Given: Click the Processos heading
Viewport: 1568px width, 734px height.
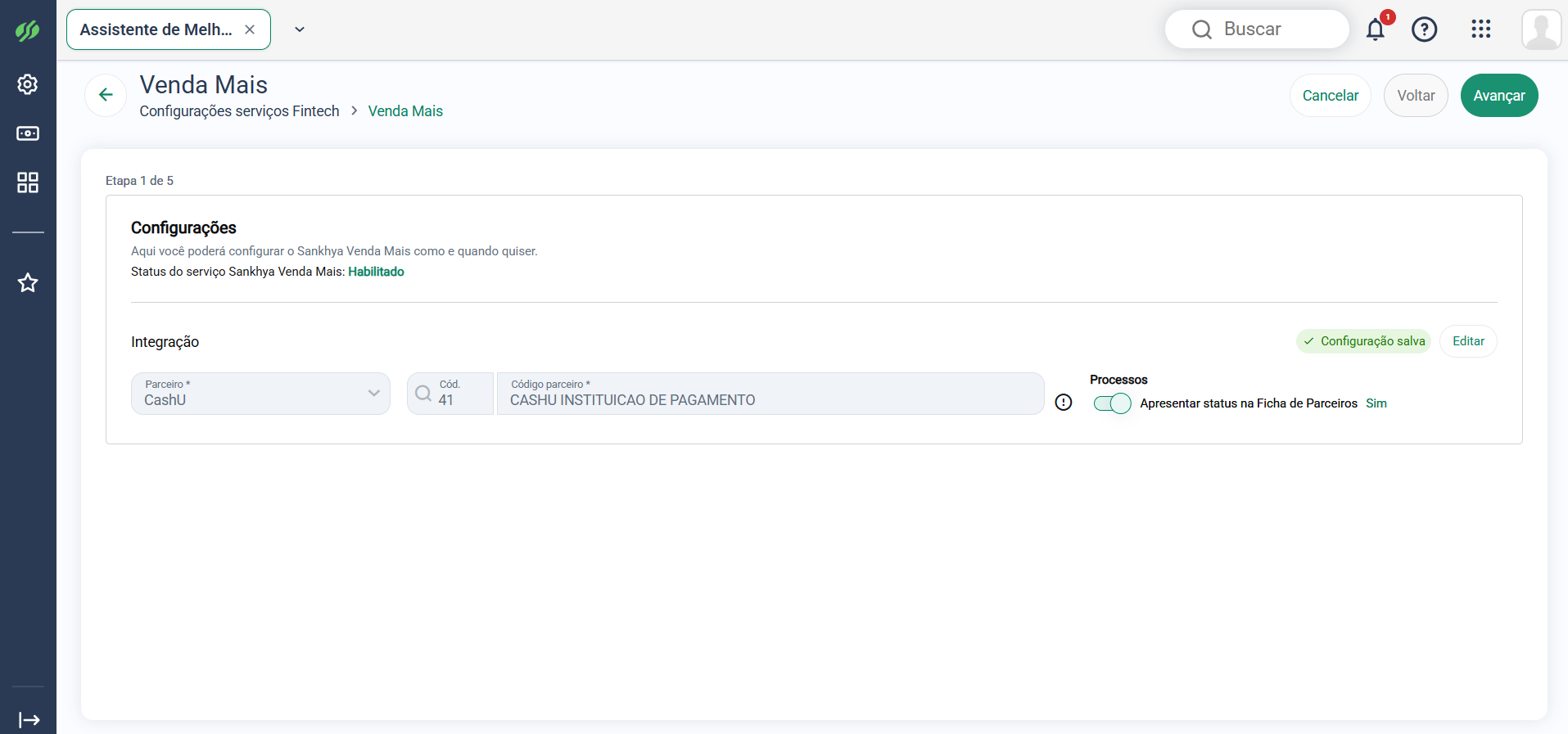Looking at the screenshot, I should 1118,380.
